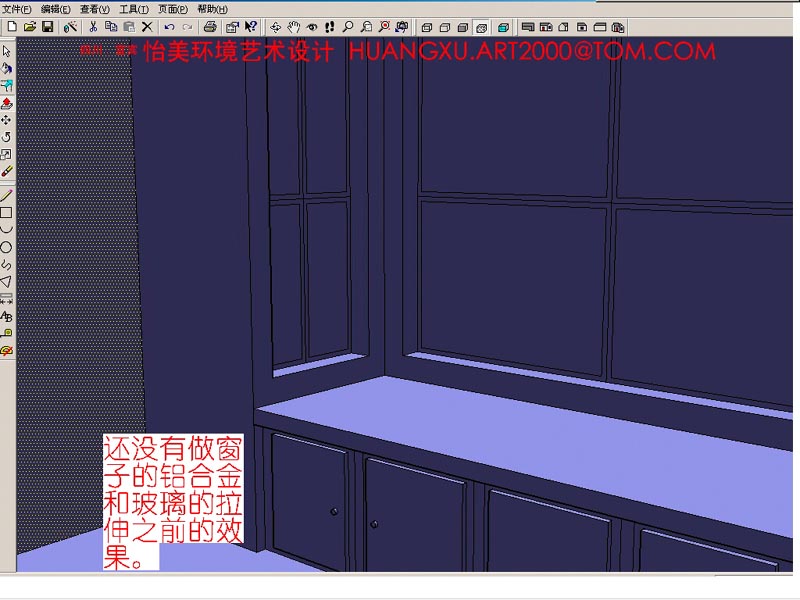This screenshot has width=800, height=600.
Task: Open the 页面(P) menu
Action: (173, 9)
